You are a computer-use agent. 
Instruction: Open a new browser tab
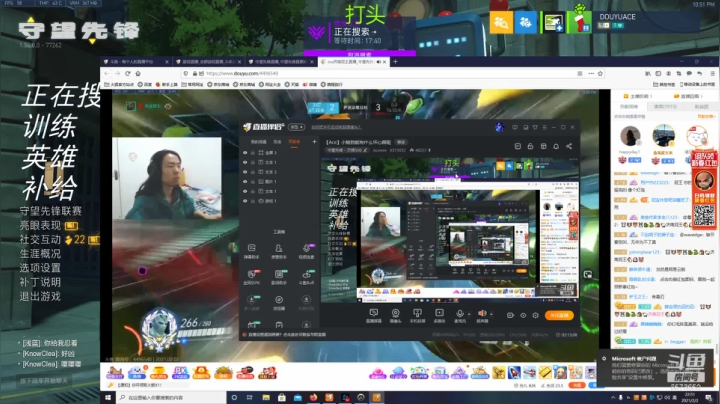(x=395, y=62)
